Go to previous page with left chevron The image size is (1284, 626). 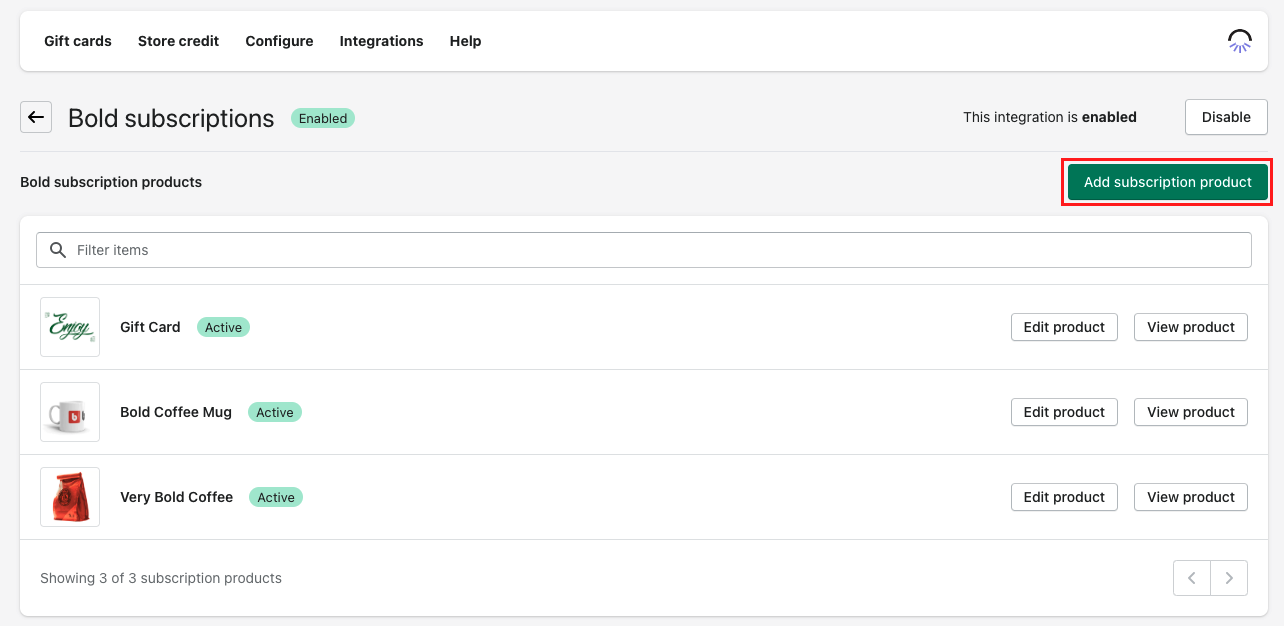point(1192,578)
